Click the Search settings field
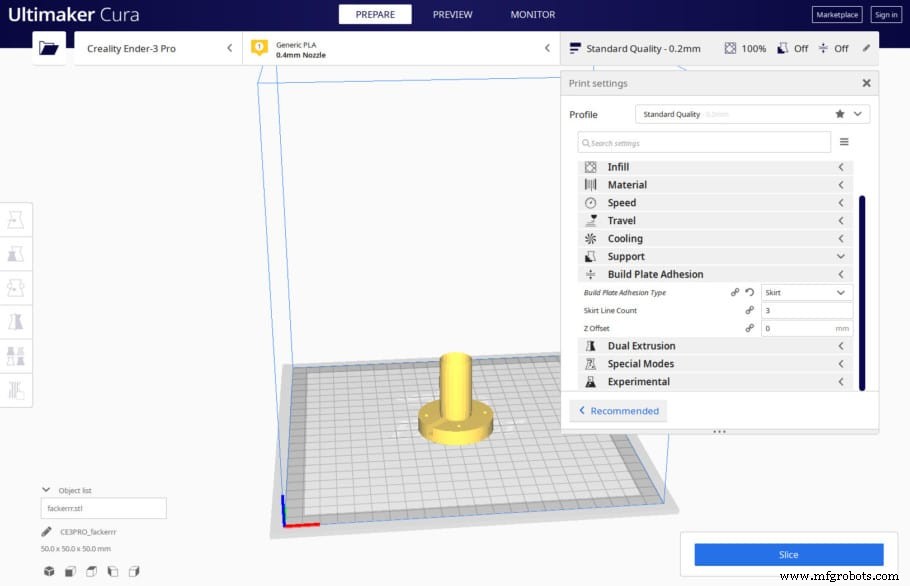This screenshot has width=910, height=586. (x=707, y=142)
